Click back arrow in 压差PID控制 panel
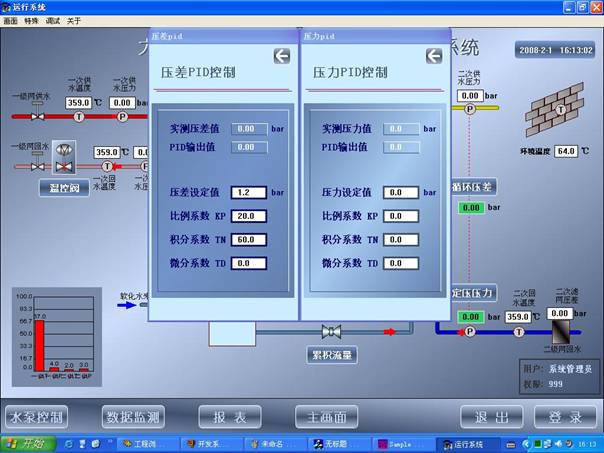 (x=282, y=57)
